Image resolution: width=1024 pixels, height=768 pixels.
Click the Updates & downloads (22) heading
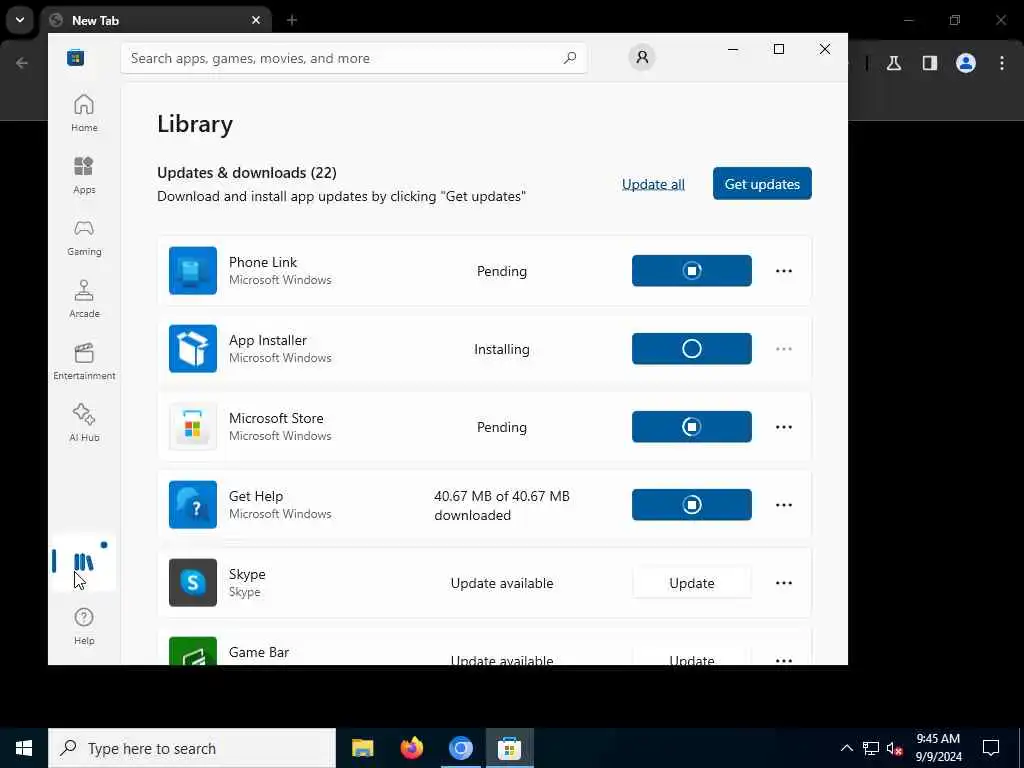(x=247, y=172)
